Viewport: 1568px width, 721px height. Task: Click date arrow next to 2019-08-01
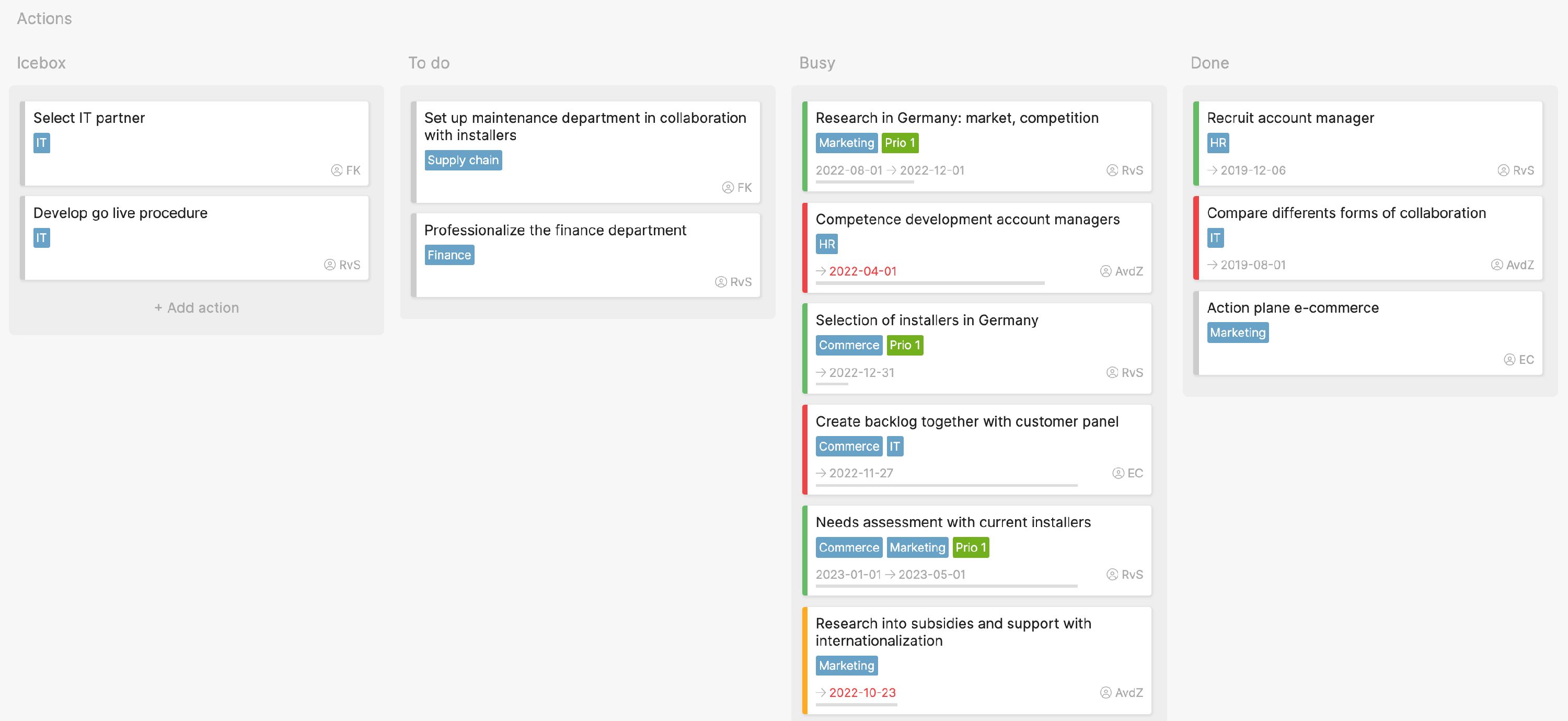point(1213,265)
